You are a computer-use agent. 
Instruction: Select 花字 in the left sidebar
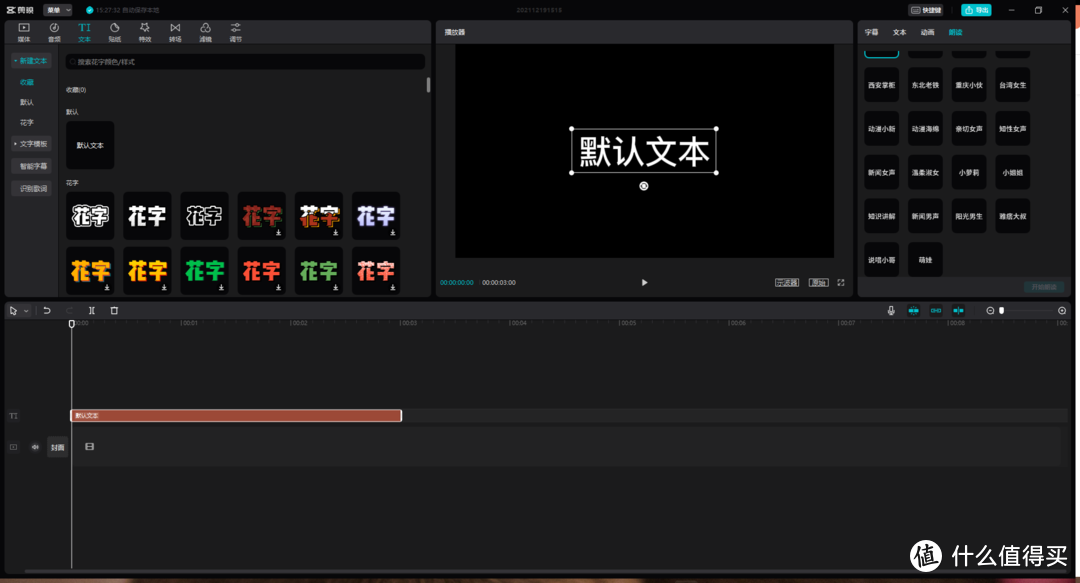(x=27, y=123)
